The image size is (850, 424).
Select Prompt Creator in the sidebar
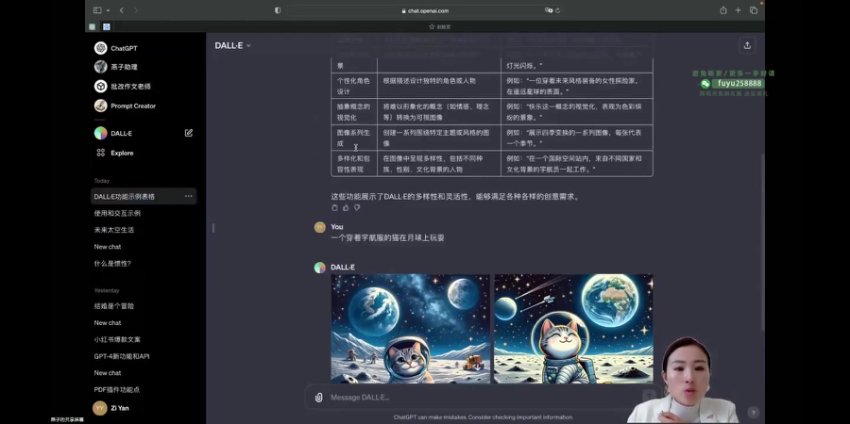132,105
